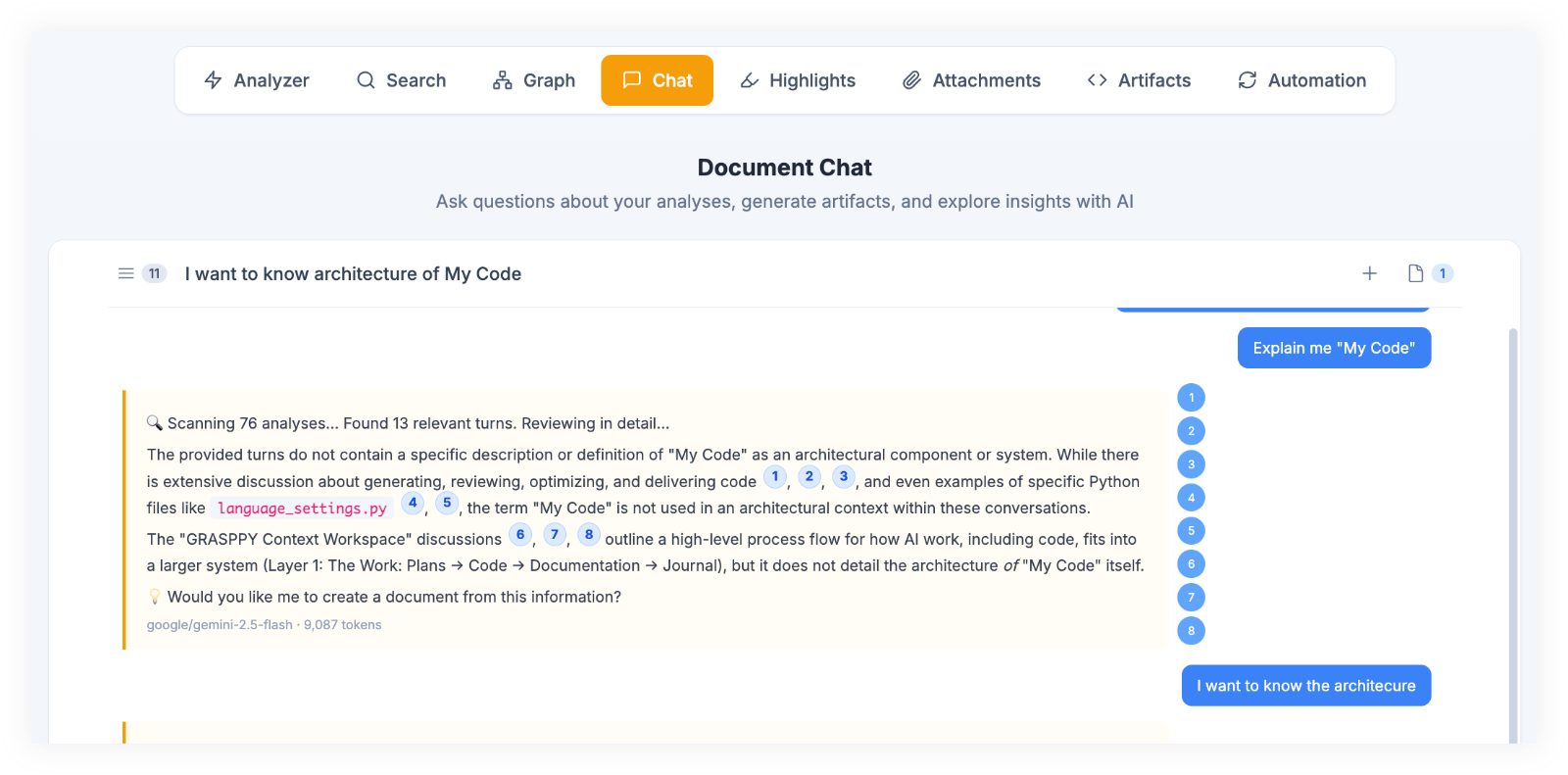Click the 'Explain me "My Code"' message bubble
The width and height of the screenshot is (1568, 775).
(1334, 348)
